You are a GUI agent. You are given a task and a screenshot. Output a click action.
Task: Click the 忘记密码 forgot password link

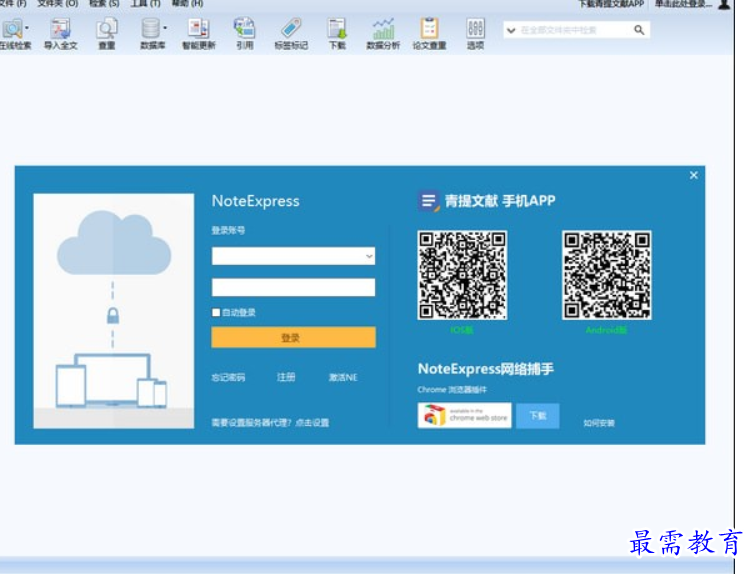point(228,378)
